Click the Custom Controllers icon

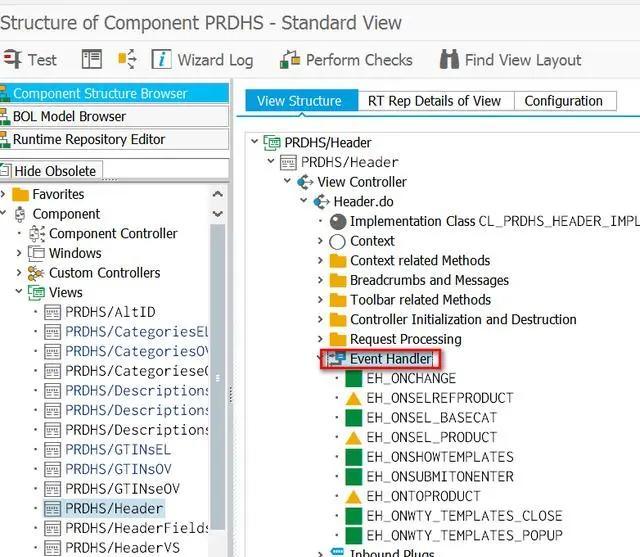click(36, 273)
